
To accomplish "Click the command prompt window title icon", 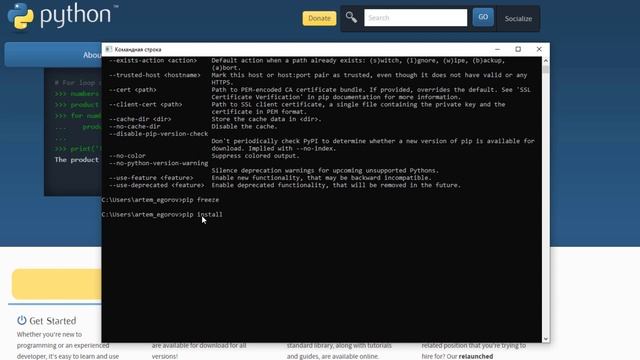I will tap(108, 49).
